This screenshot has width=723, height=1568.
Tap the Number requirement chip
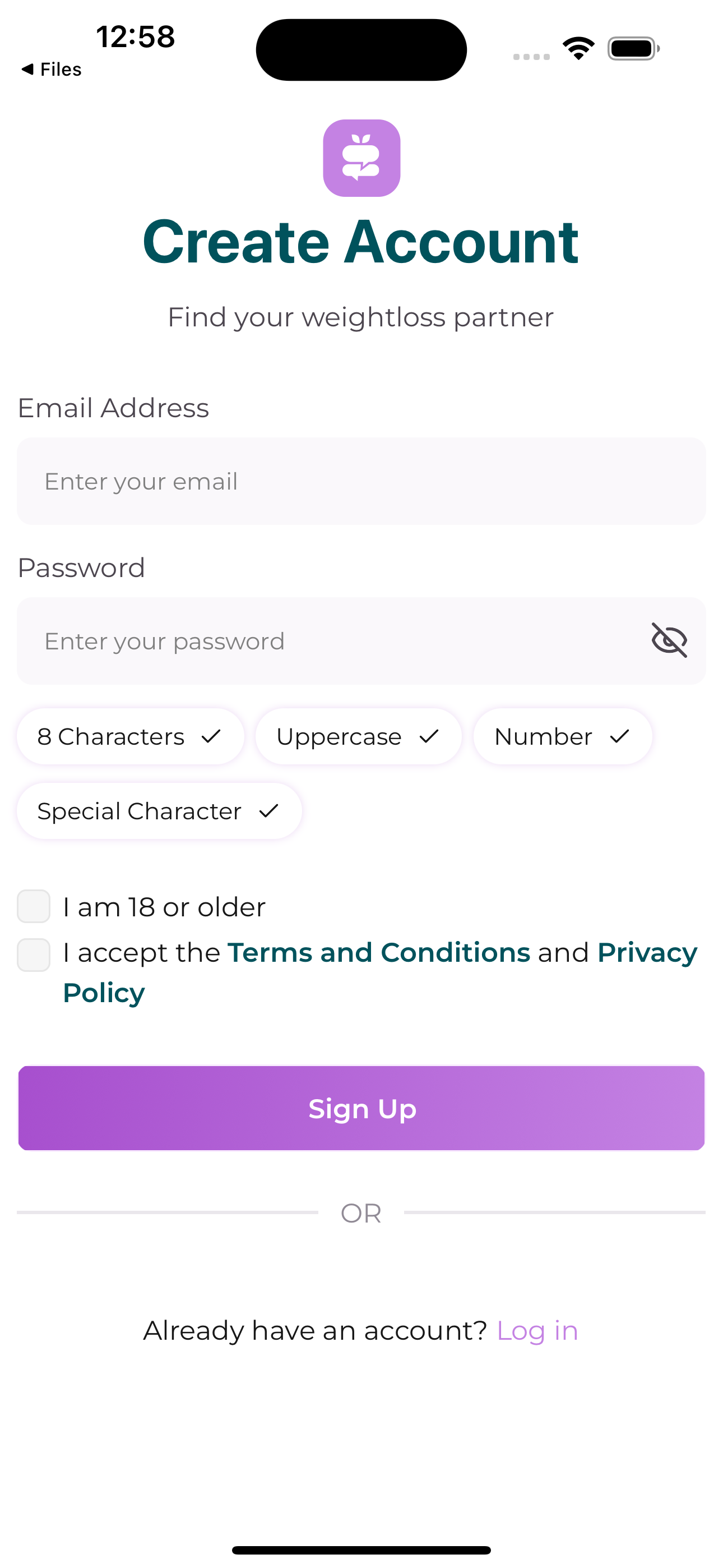pyautogui.click(x=563, y=736)
